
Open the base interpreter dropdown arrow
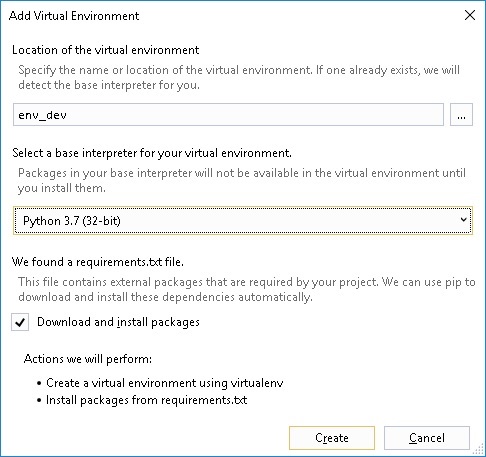point(463,220)
